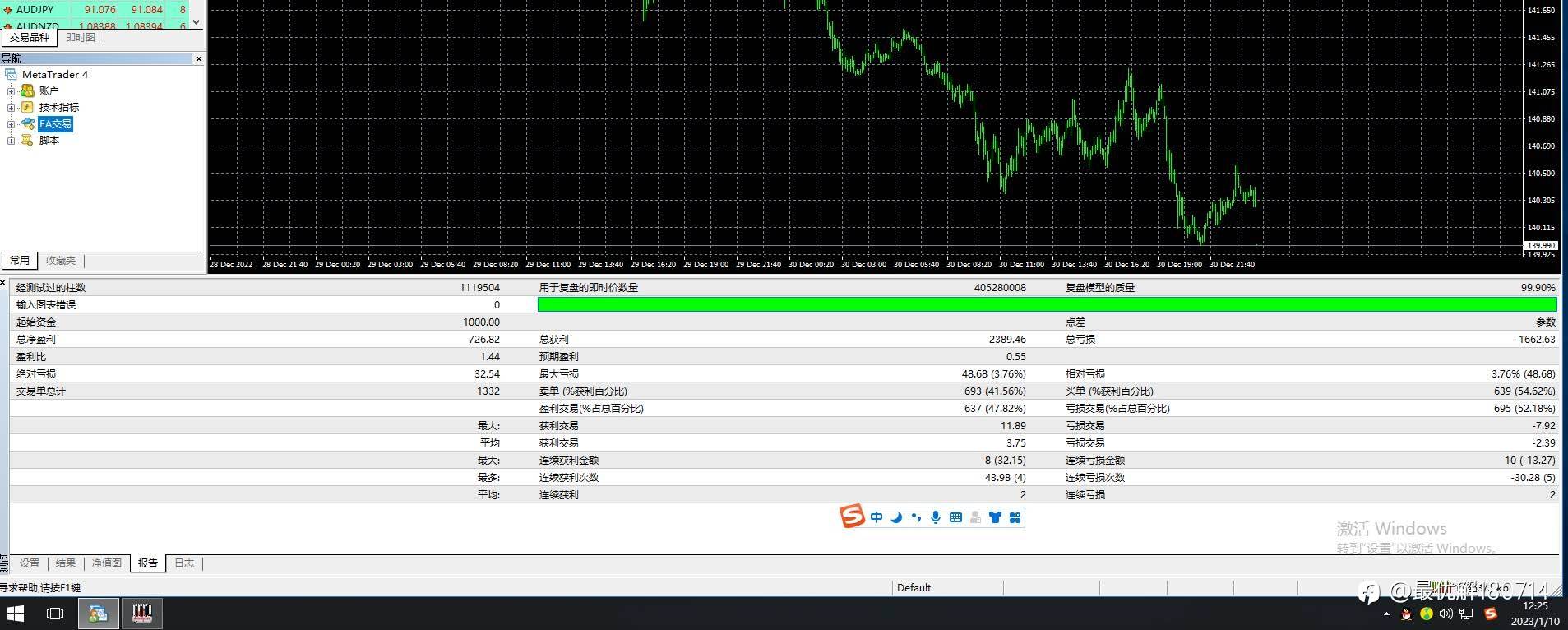Click the EA交易 icon in Navigator
Screen dimensions: 1568x630
(28, 123)
